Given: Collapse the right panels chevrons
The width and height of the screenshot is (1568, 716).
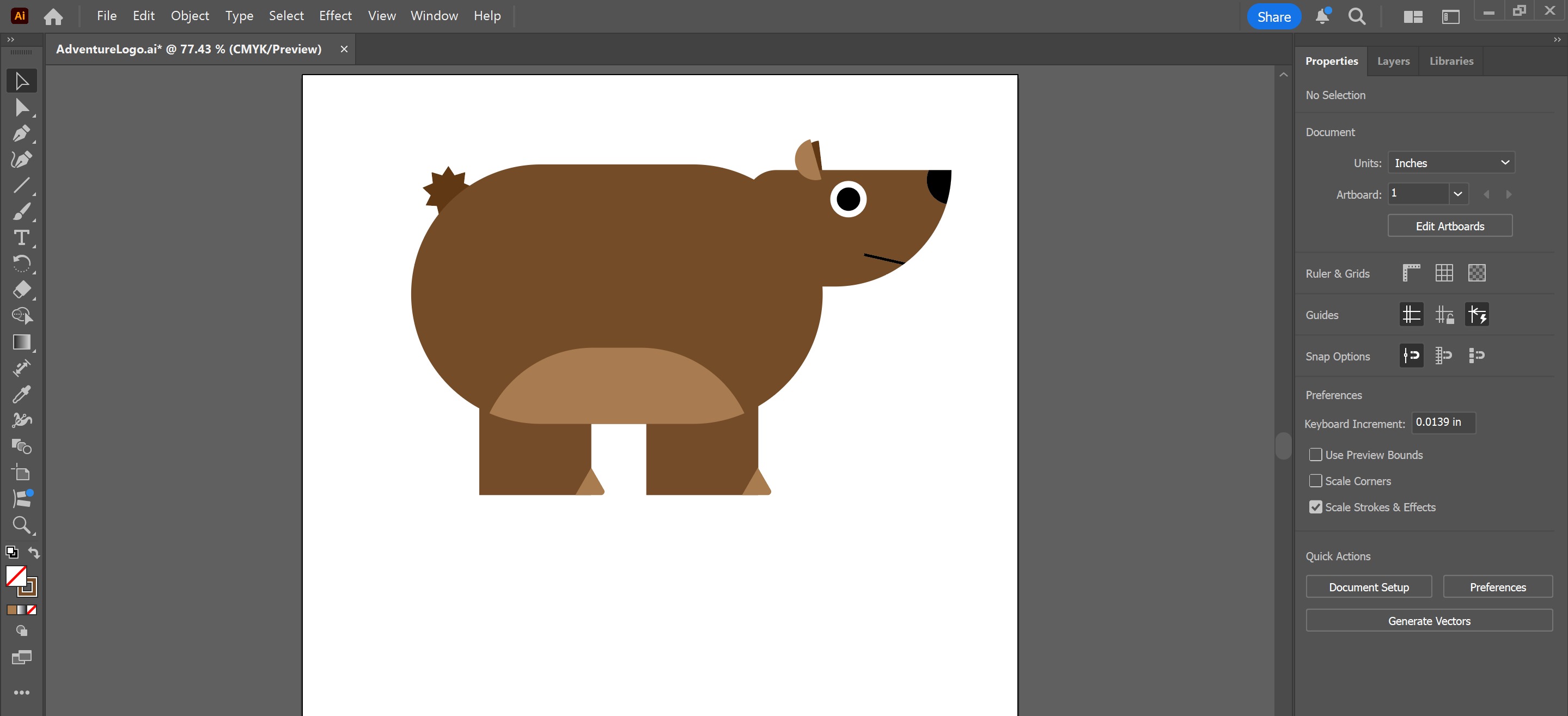Looking at the screenshot, I should click(1557, 40).
